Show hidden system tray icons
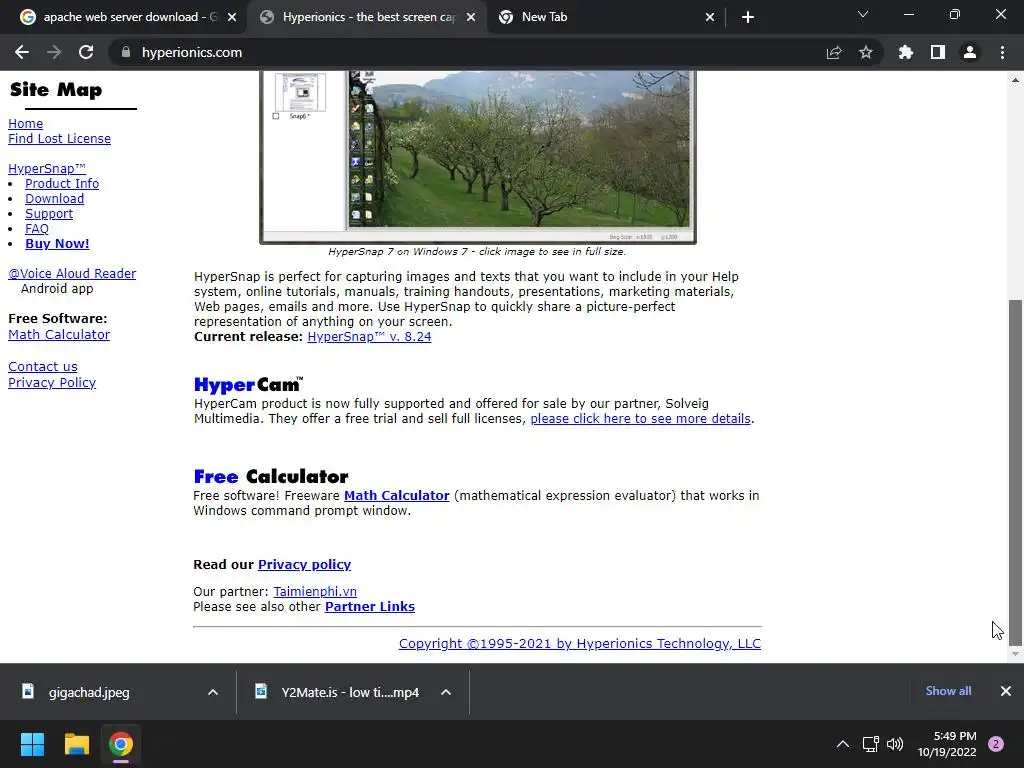1024x768 pixels. pyautogui.click(x=843, y=744)
